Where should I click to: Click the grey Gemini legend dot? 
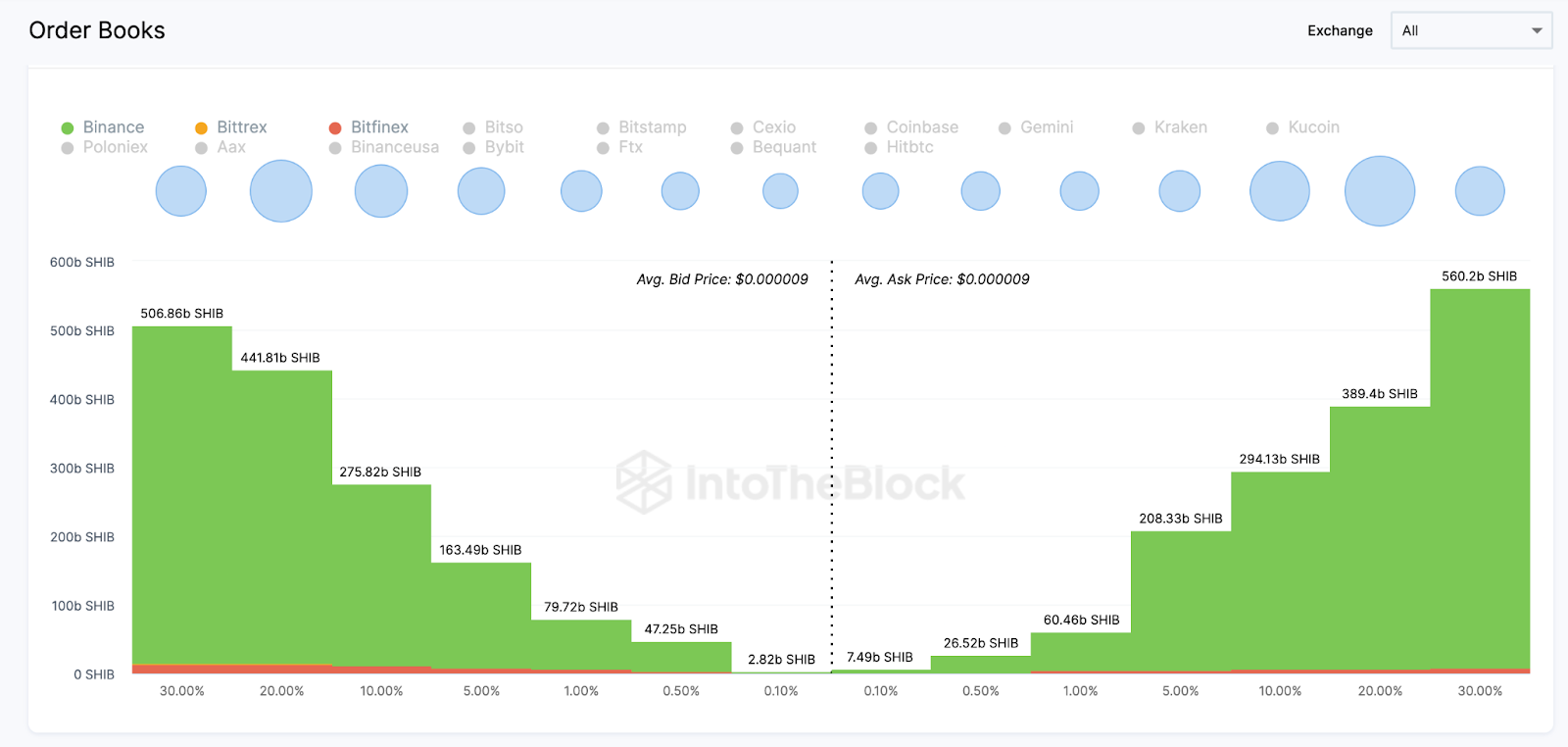1004,128
